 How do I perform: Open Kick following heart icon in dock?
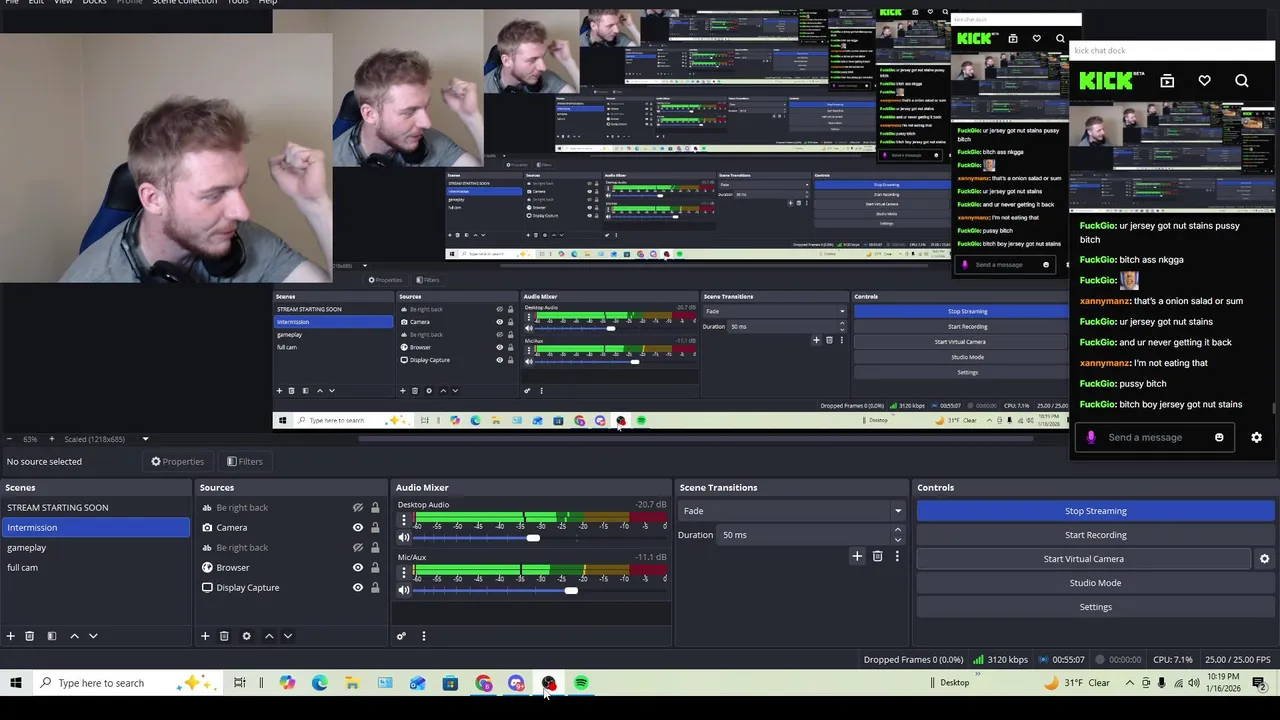coord(1204,81)
